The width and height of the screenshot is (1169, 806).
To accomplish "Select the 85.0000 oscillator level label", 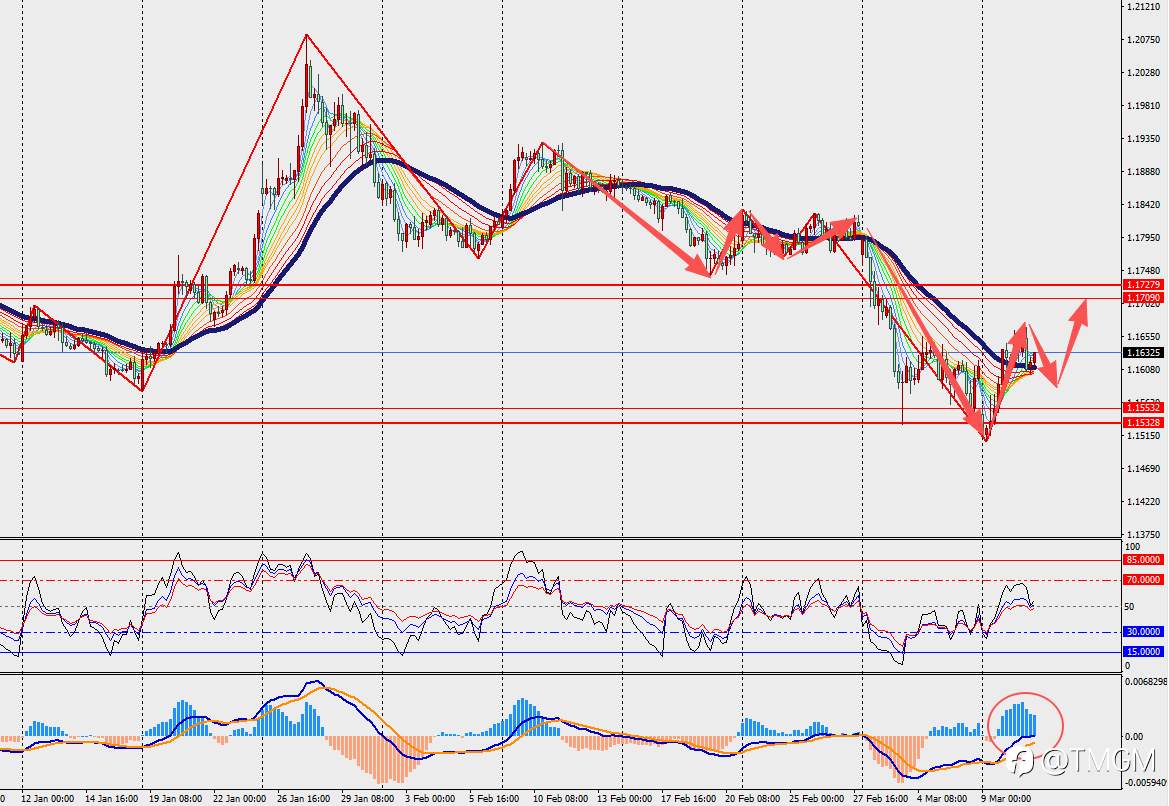I will (1143, 560).
